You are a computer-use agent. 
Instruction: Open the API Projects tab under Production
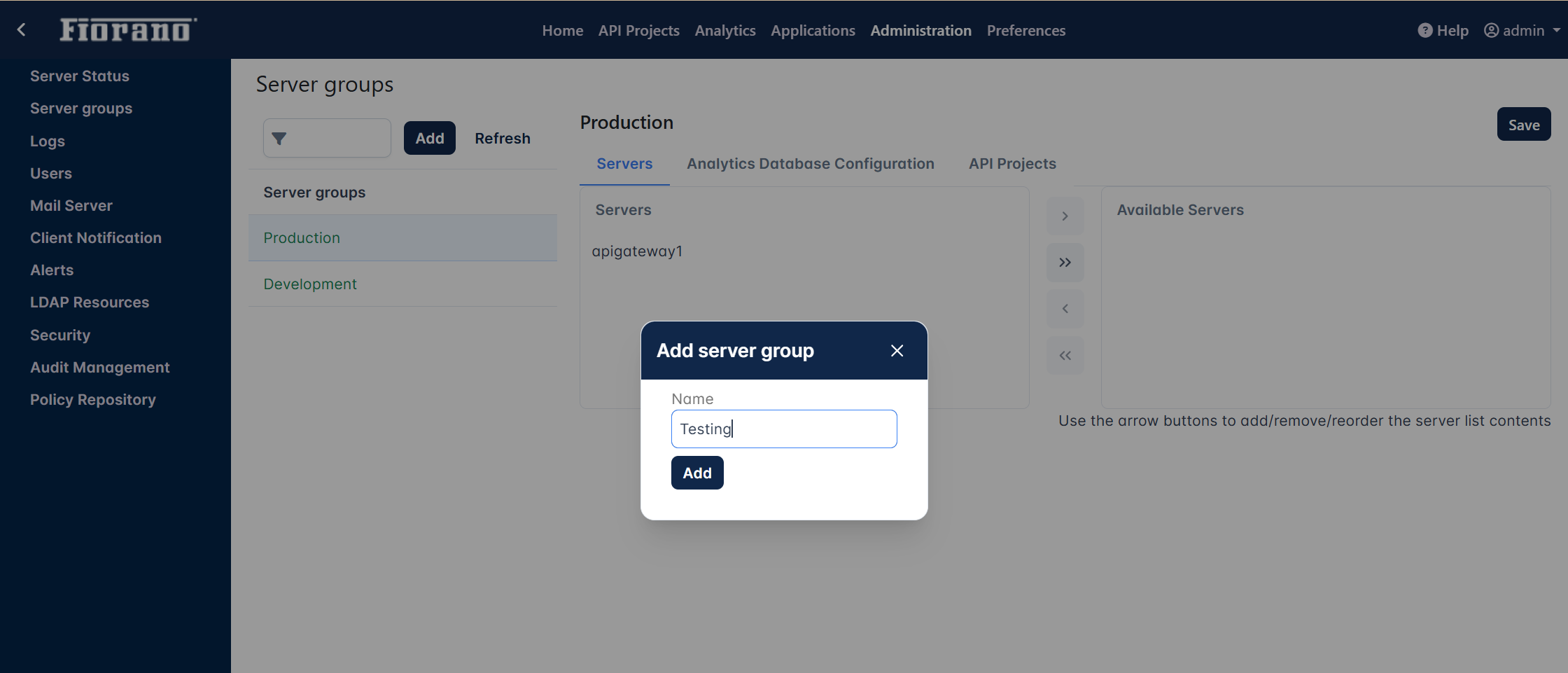(1012, 164)
